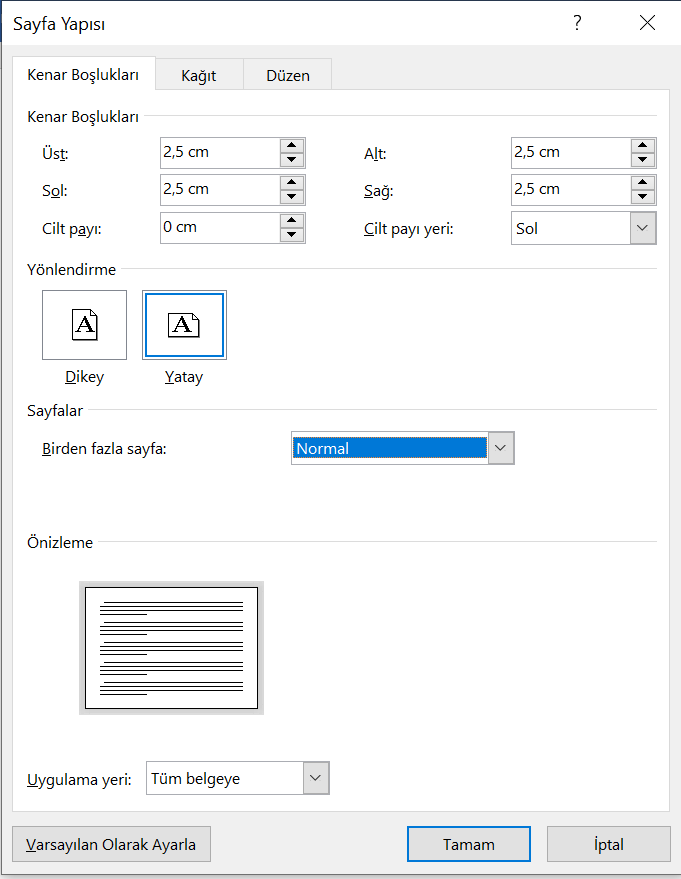
Task: Click Varsayılan Olarak Ayarla to set defaults
Action: (110, 844)
